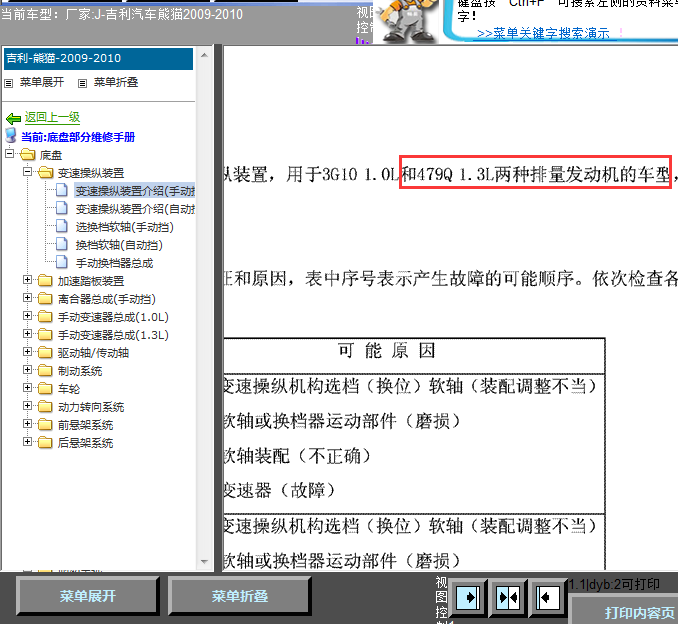This screenshot has width=678, height=628.
Task: Click 菜单折叠 at the sidebar top
Action: [116, 82]
